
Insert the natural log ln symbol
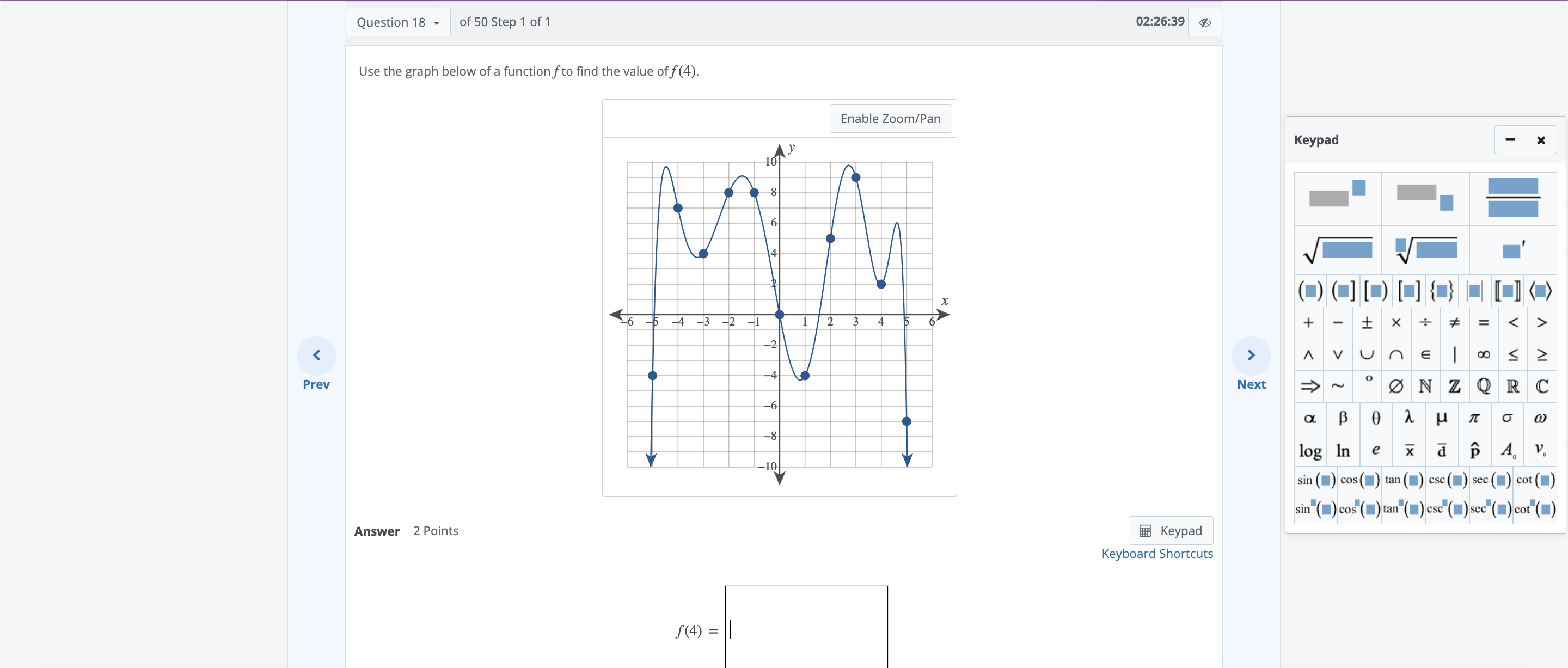pos(1343,451)
